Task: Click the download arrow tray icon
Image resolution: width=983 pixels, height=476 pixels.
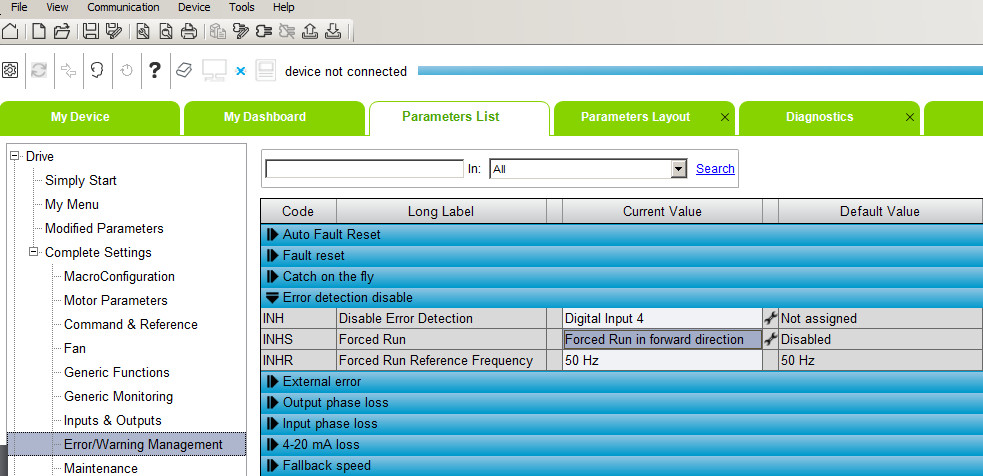Action: coord(333,31)
